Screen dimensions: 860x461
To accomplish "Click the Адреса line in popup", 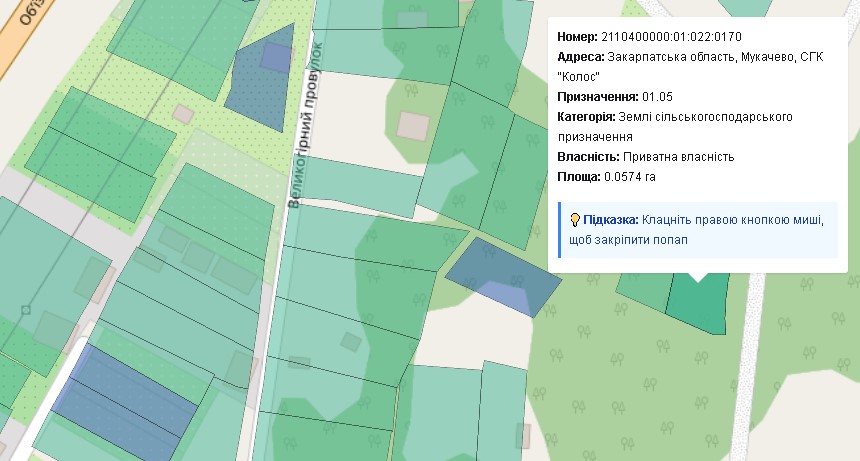I will click(x=690, y=57).
